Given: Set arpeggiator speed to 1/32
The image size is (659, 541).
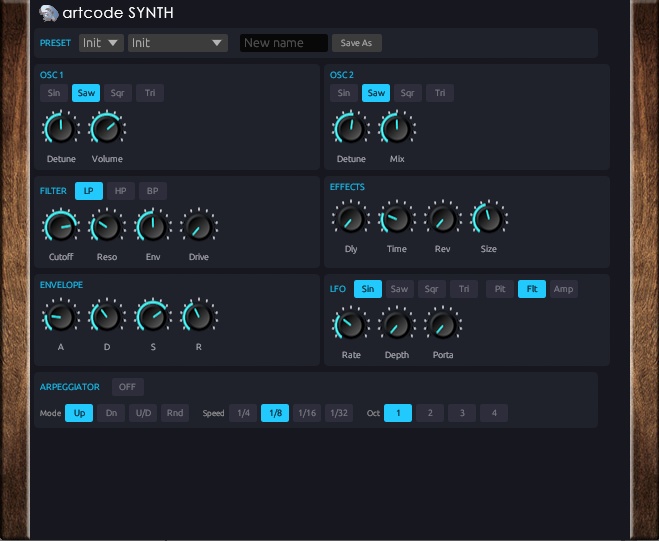Looking at the screenshot, I should (x=339, y=413).
